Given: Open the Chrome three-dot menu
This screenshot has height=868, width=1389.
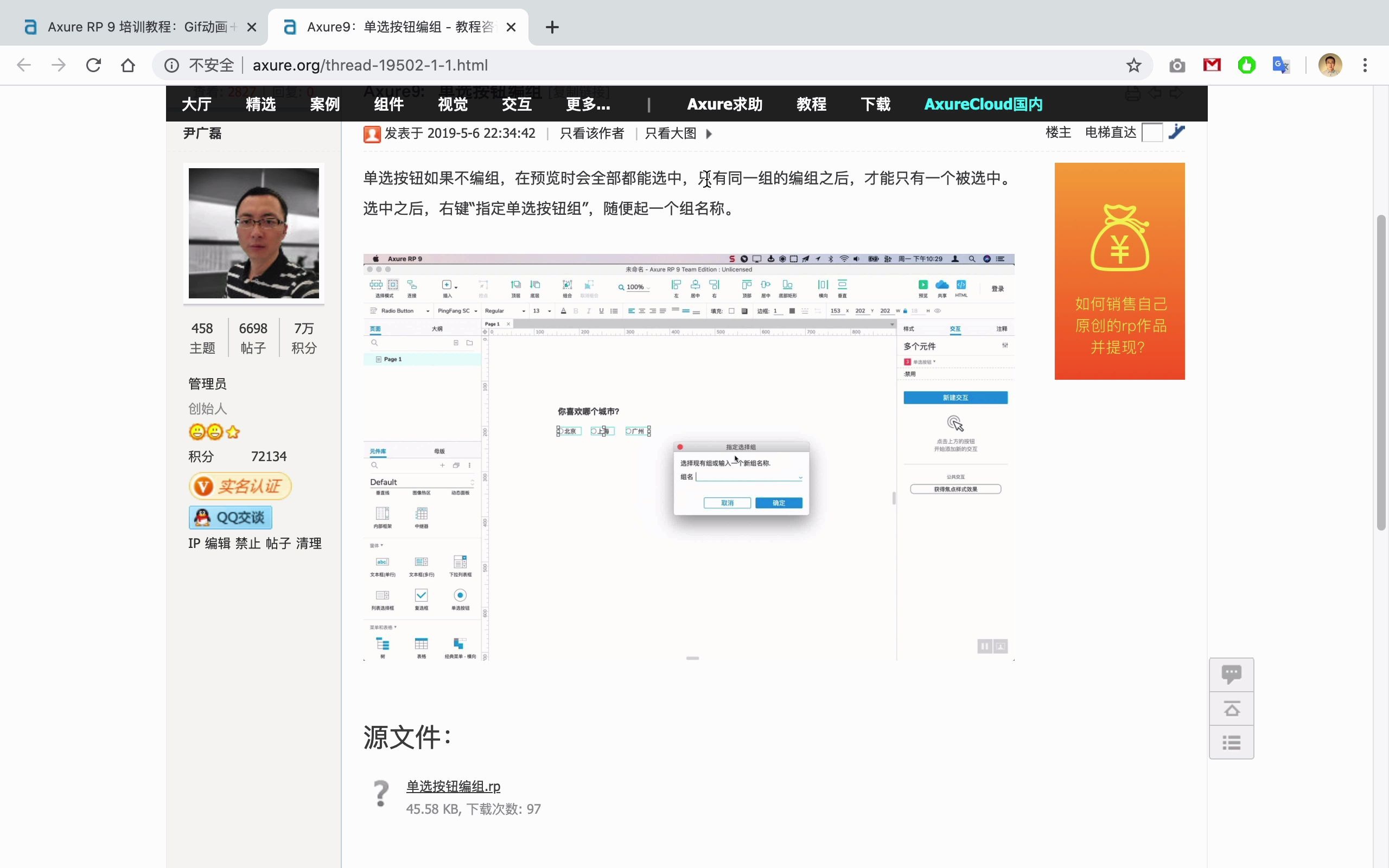Looking at the screenshot, I should 1365,65.
